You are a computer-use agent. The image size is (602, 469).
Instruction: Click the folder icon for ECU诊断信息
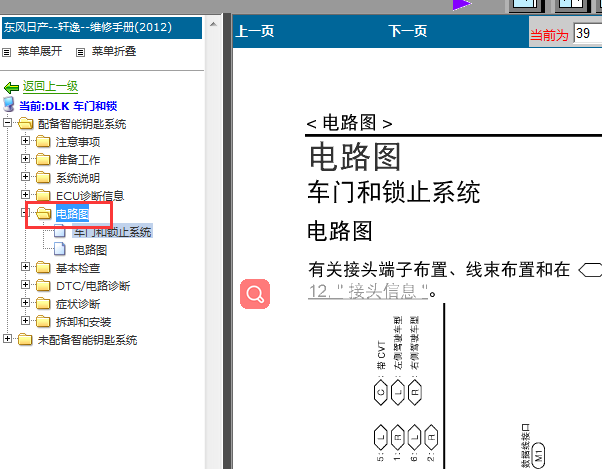[43, 195]
